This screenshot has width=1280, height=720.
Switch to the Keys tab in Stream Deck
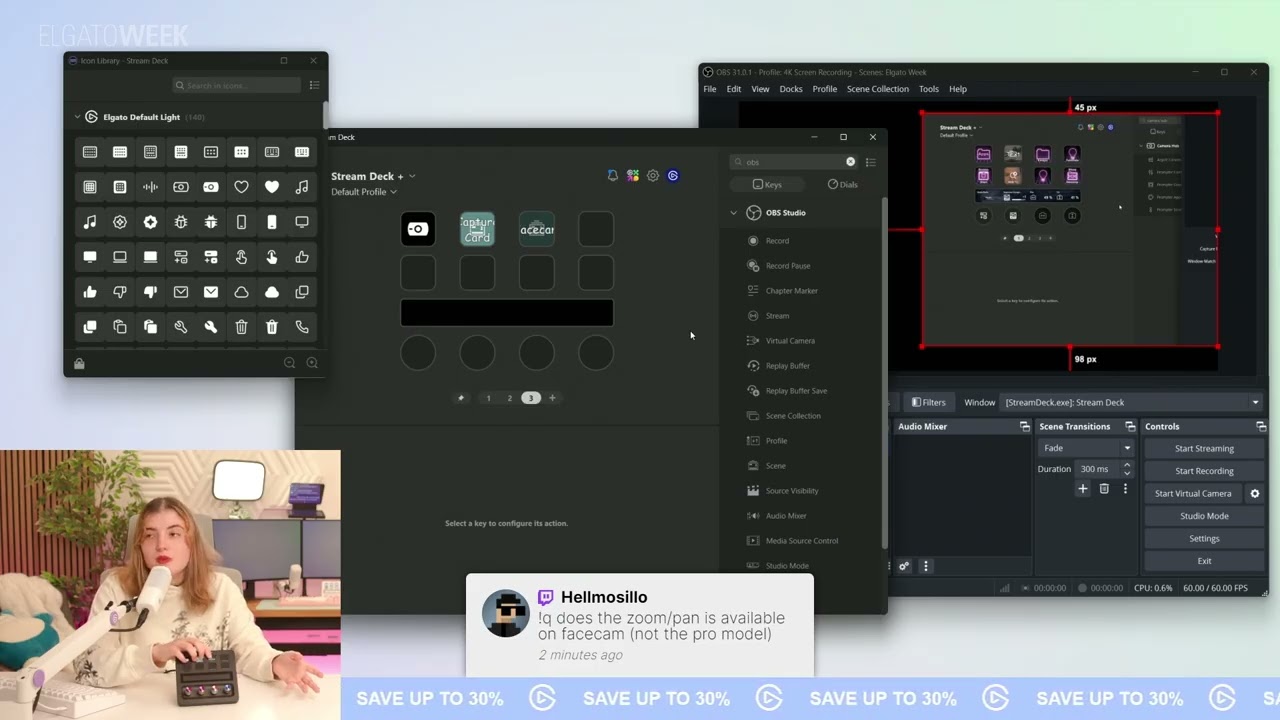coord(767,184)
